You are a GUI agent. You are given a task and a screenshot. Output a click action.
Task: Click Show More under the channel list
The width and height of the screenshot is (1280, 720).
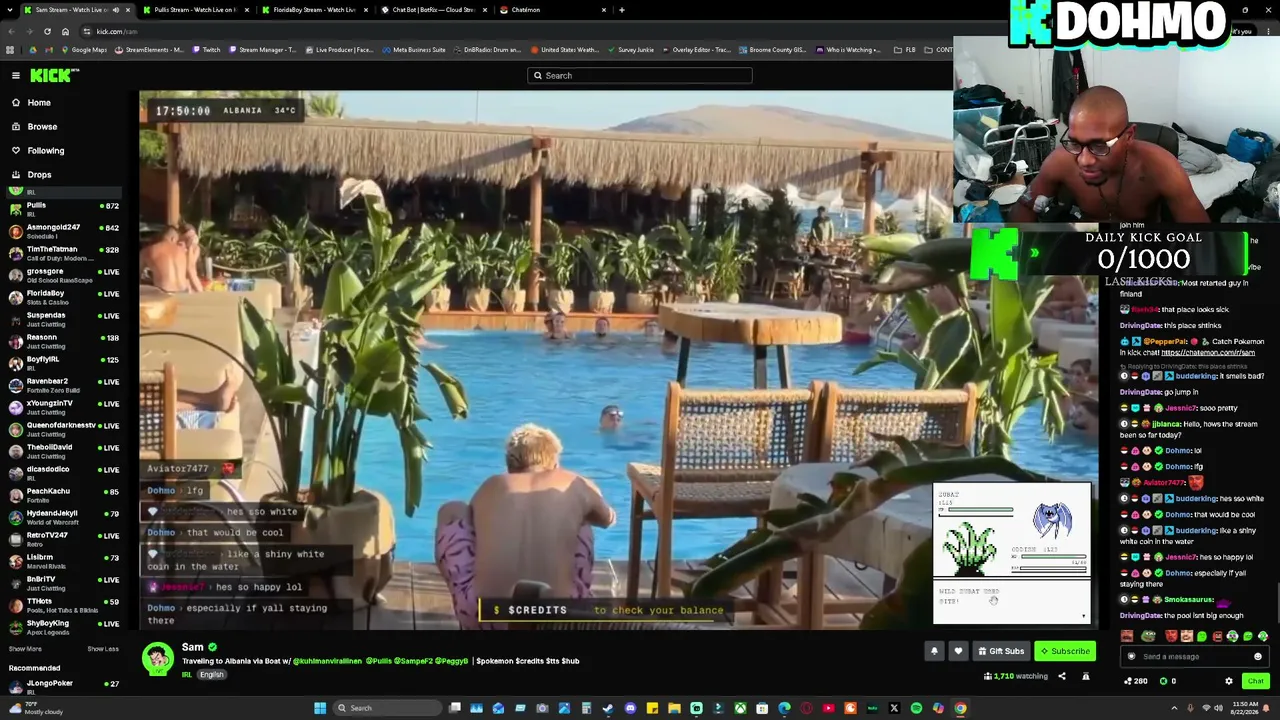(25, 649)
